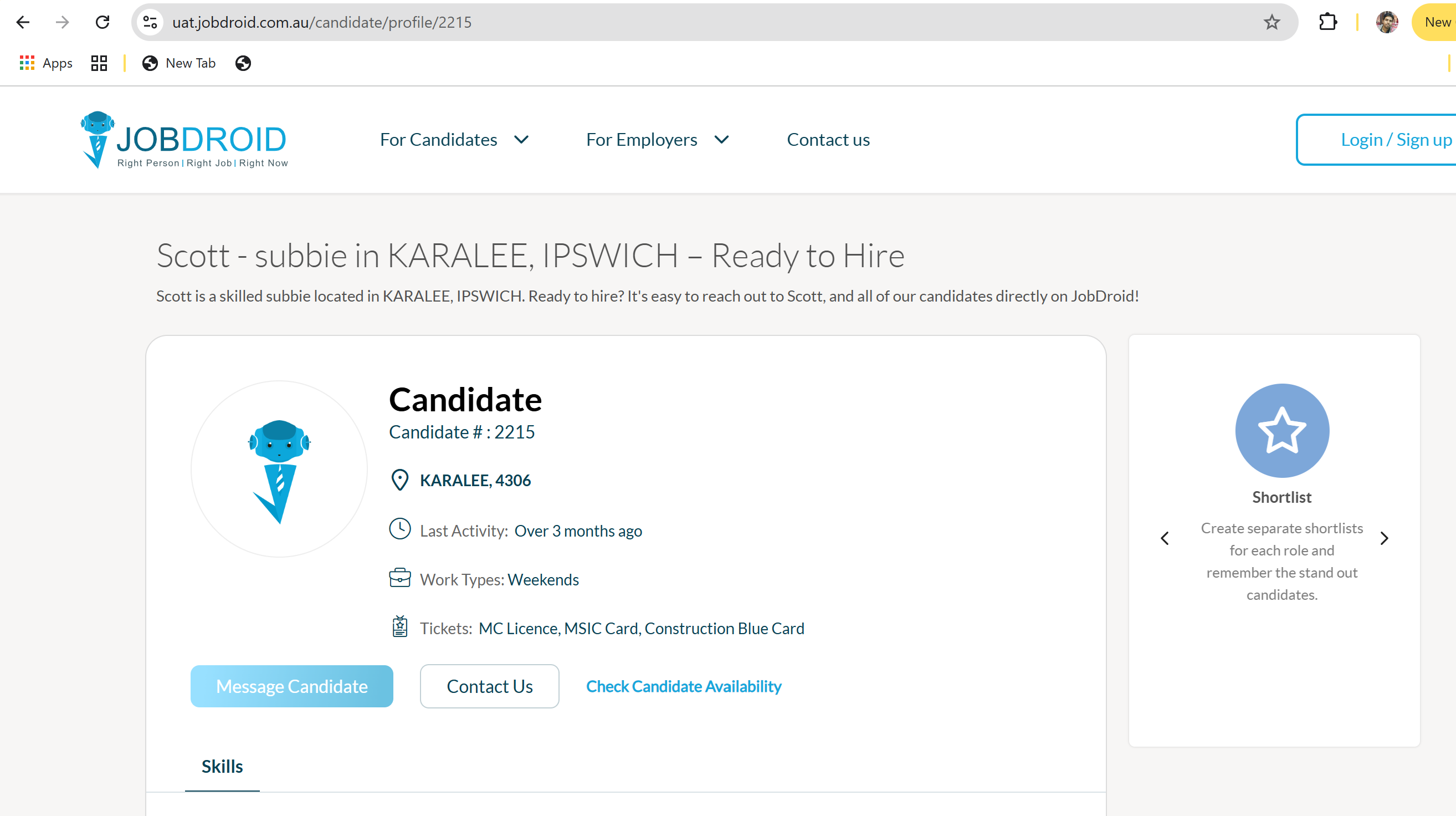Bookmark this page with the star icon
Screen dimensions: 1456x816
1271,22
